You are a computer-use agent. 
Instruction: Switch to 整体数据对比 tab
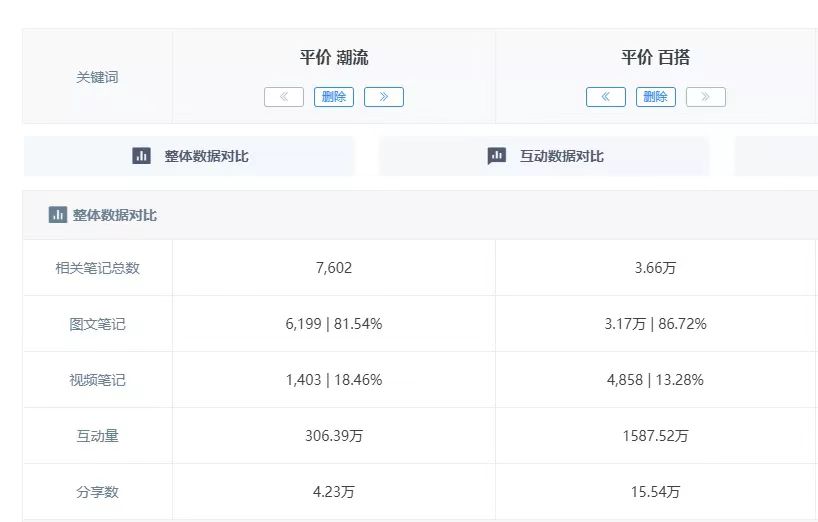[189, 156]
